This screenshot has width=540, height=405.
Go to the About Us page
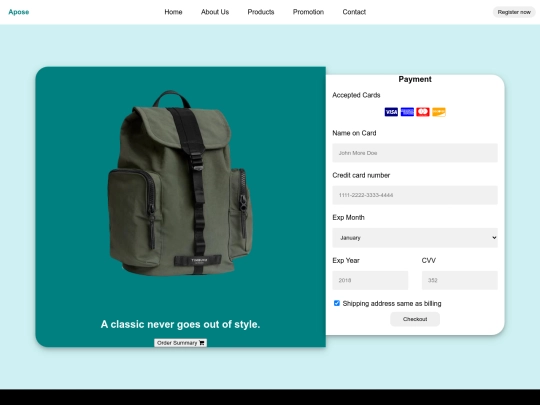pyautogui.click(x=215, y=12)
